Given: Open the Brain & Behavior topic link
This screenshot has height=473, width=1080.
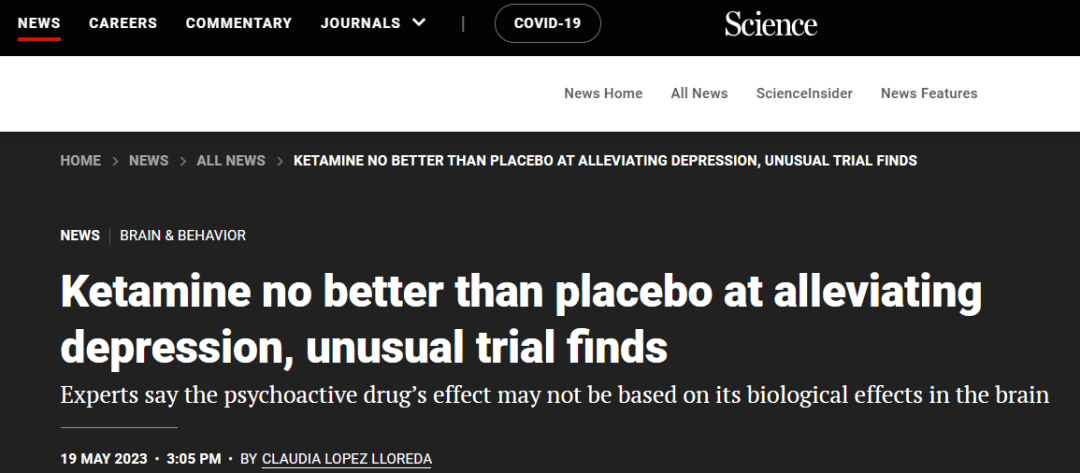Looking at the screenshot, I should 183,235.
